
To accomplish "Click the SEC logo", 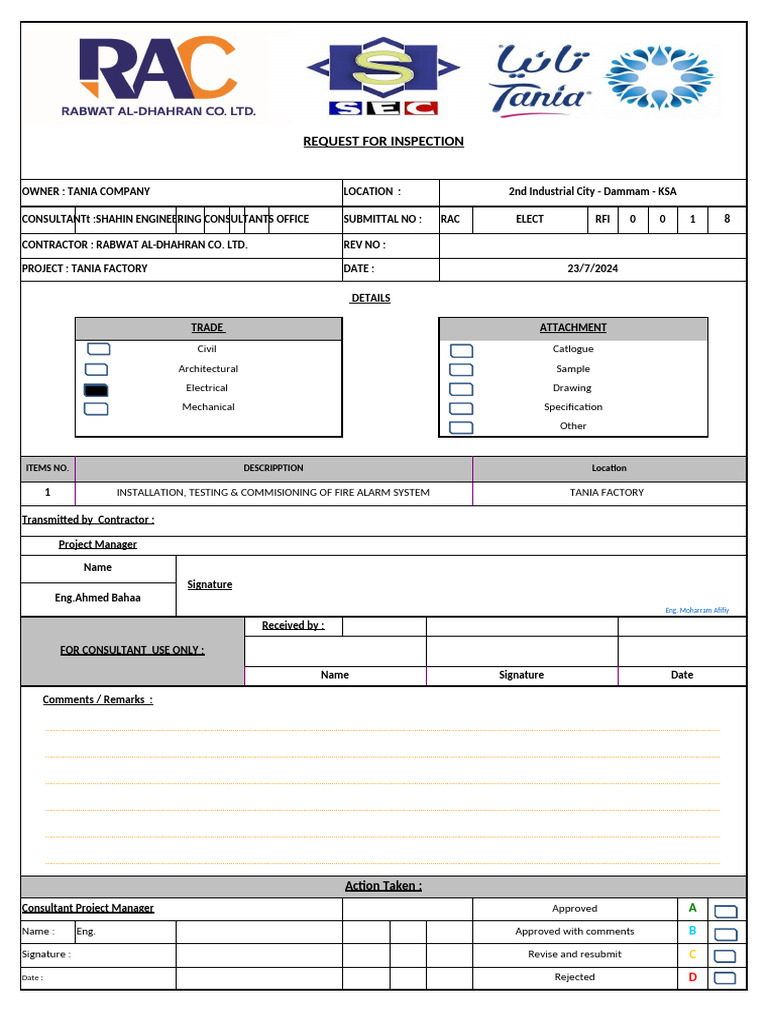I will [383, 76].
